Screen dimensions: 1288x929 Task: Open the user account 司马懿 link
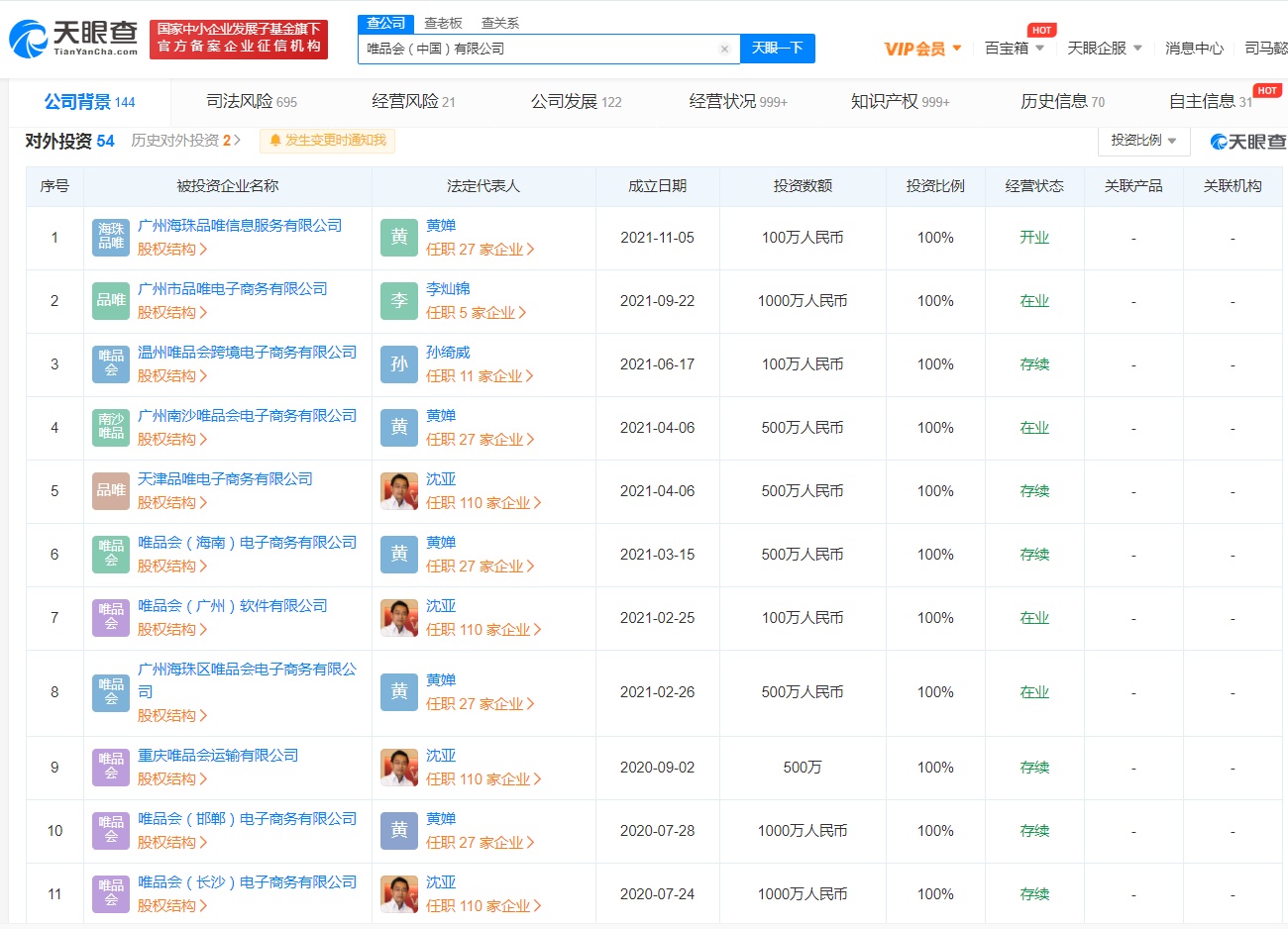pos(1266,49)
